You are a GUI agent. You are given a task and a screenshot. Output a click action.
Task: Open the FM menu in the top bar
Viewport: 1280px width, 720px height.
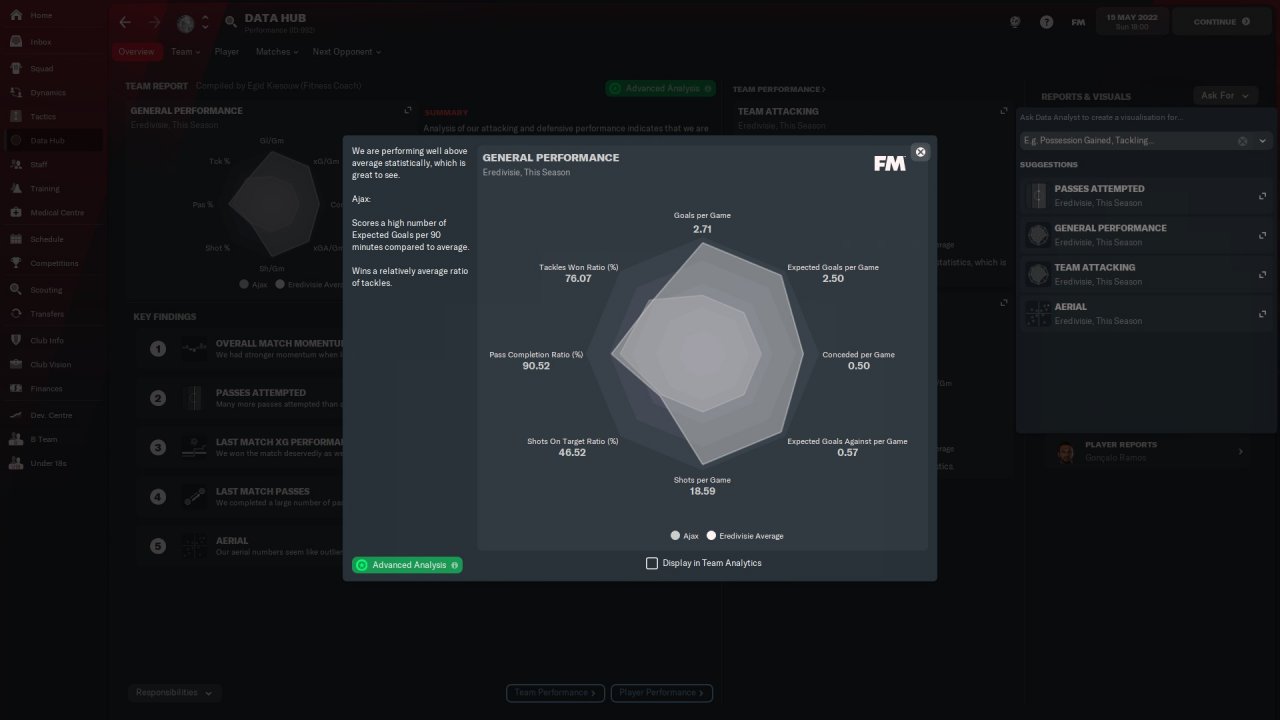[1078, 22]
